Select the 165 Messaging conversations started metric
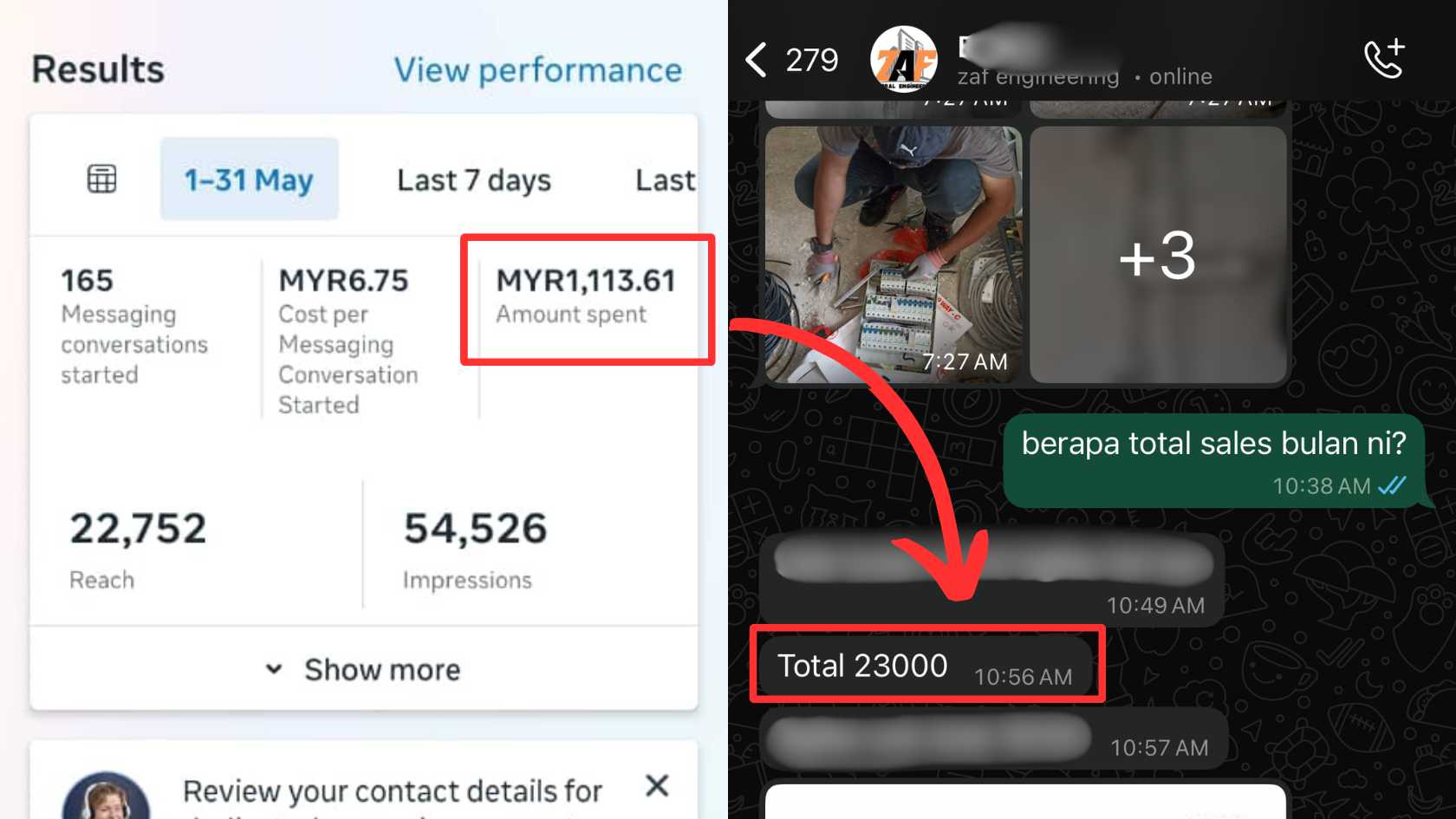This screenshot has width=1456, height=819. click(x=134, y=326)
